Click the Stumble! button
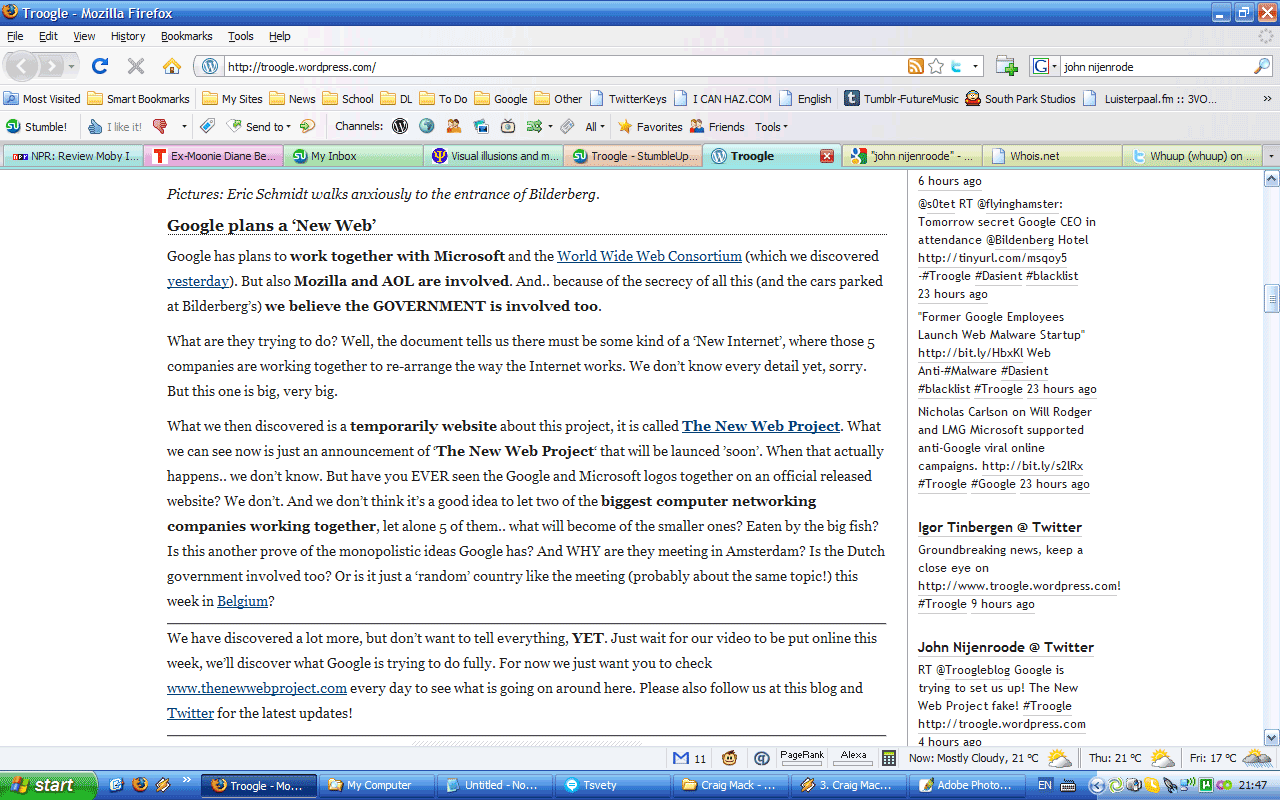Screen dimensions: 1280x800 point(37,127)
